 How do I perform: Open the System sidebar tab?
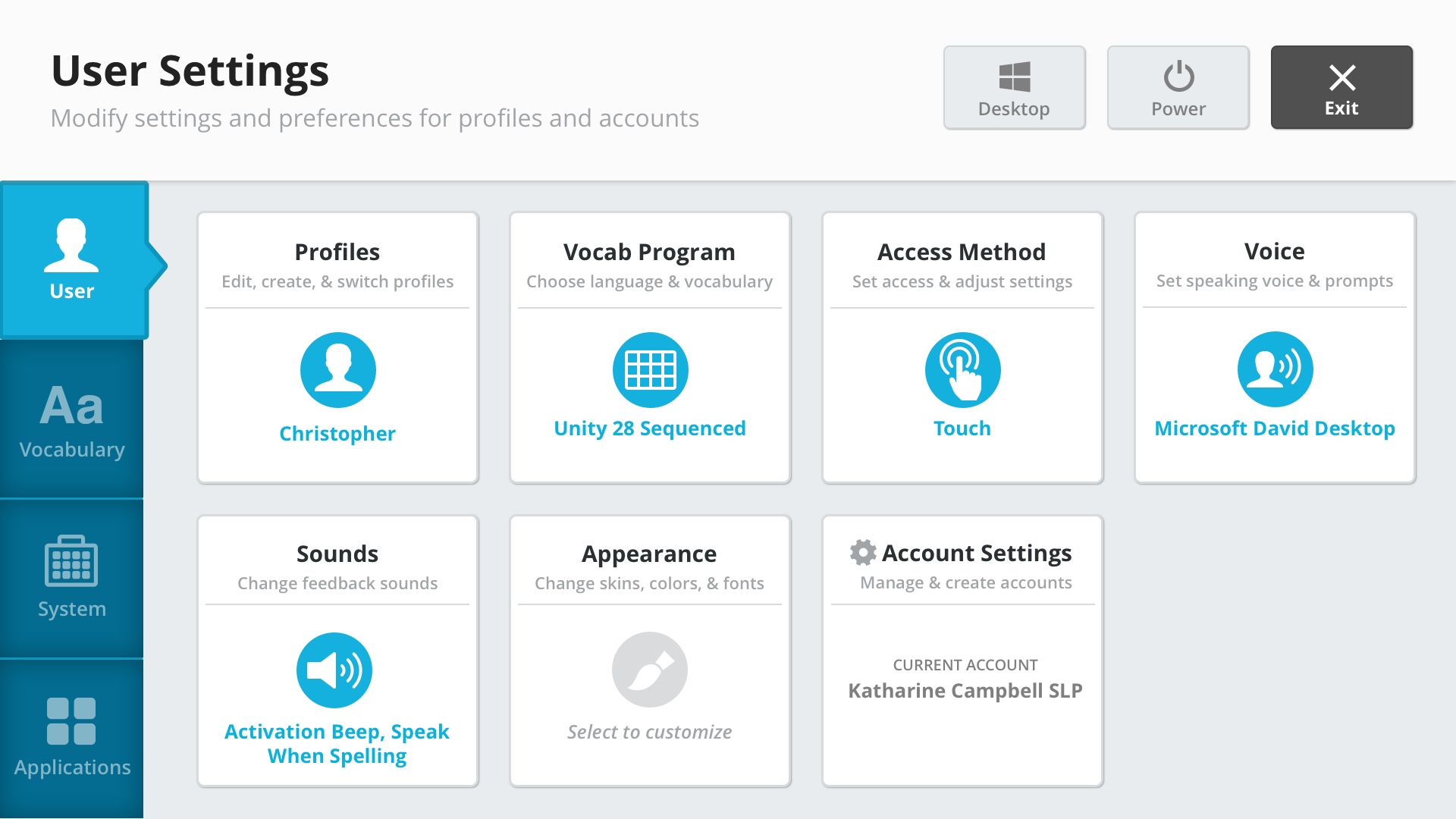click(x=72, y=578)
